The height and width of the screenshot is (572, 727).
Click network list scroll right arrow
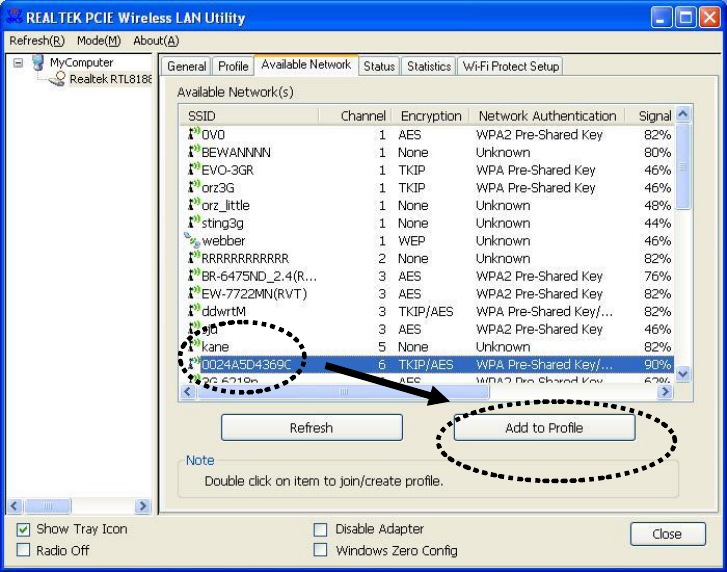click(x=666, y=392)
